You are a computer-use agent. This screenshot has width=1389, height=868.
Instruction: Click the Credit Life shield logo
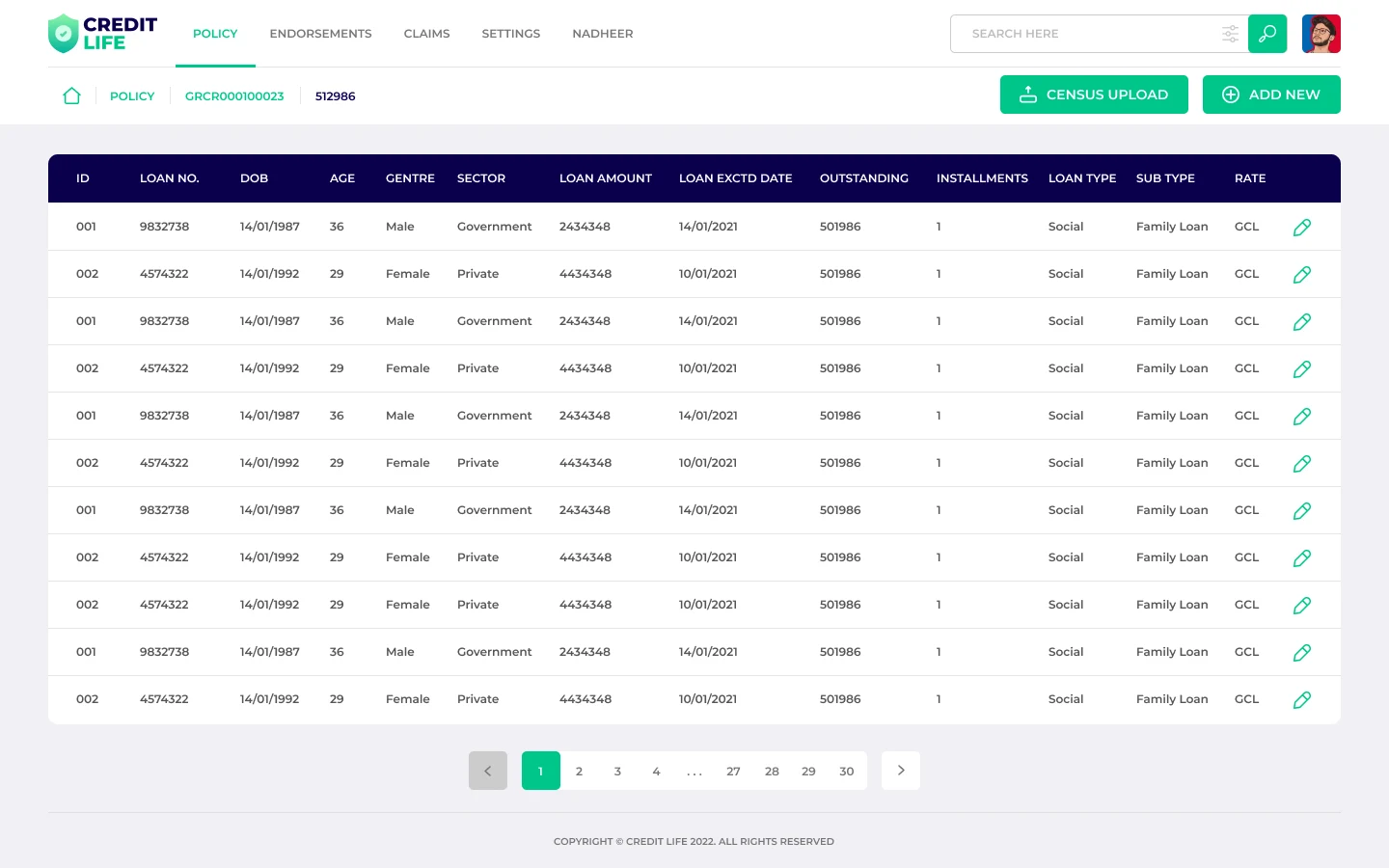63,34
